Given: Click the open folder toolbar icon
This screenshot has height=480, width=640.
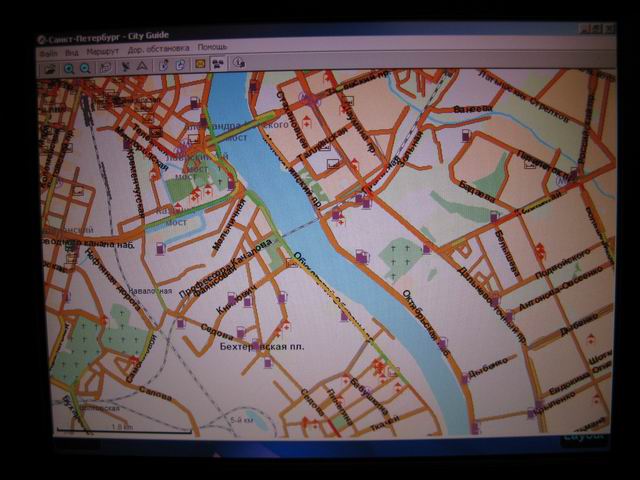Looking at the screenshot, I should pos(48,67).
